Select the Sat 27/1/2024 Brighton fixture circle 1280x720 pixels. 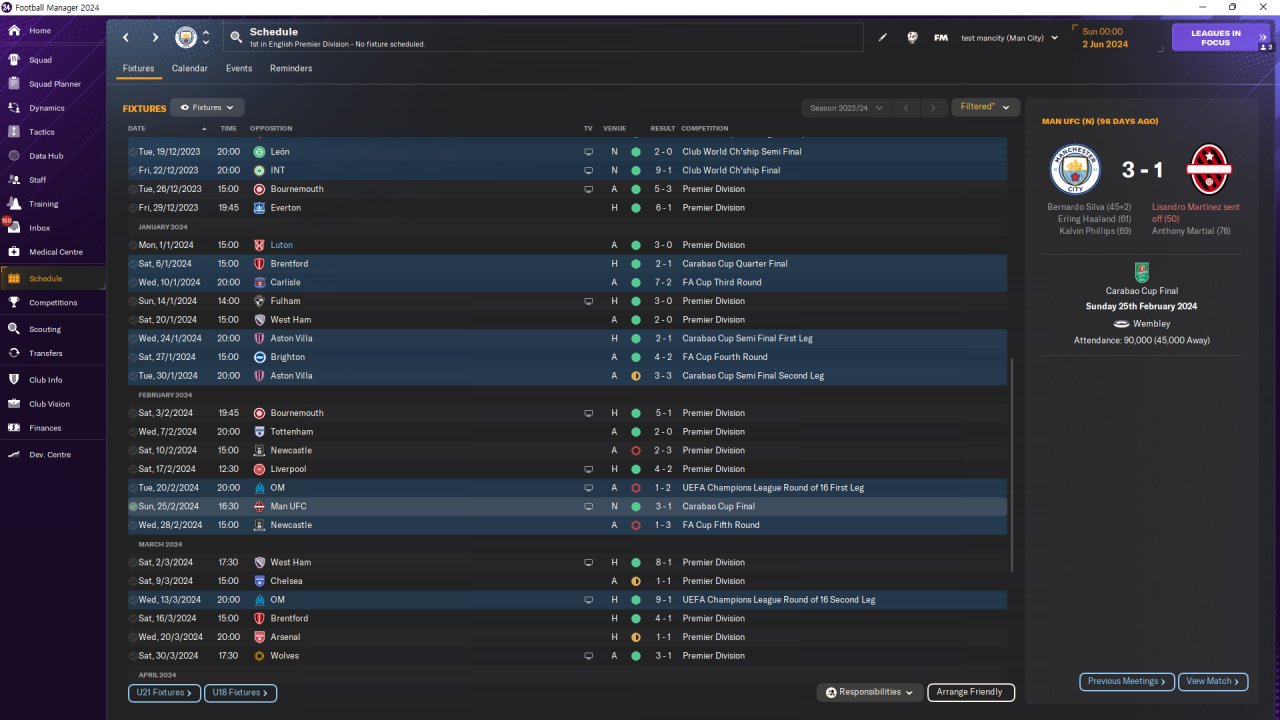click(133, 357)
